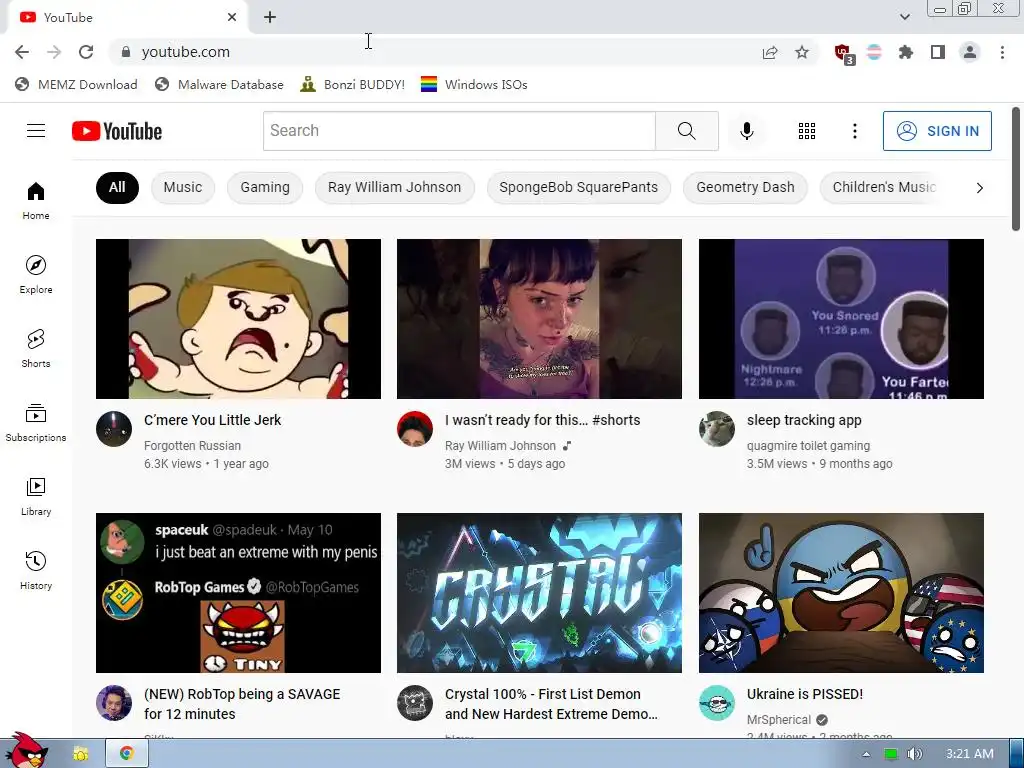This screenshot has width=1024, height=768.
Task: Open History in sidebar
Action: click(36, 570)
